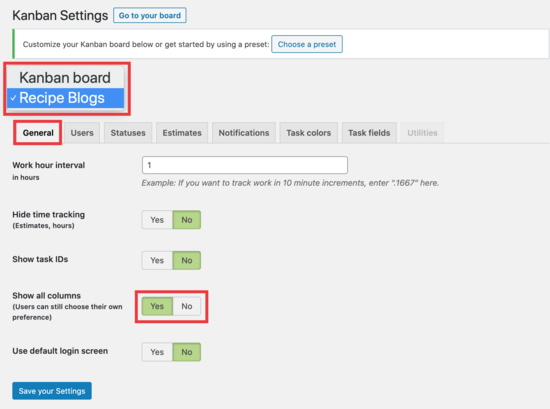Switch to the Statuses tab
This screenshot has height=409, width=550.
[128, 133]
